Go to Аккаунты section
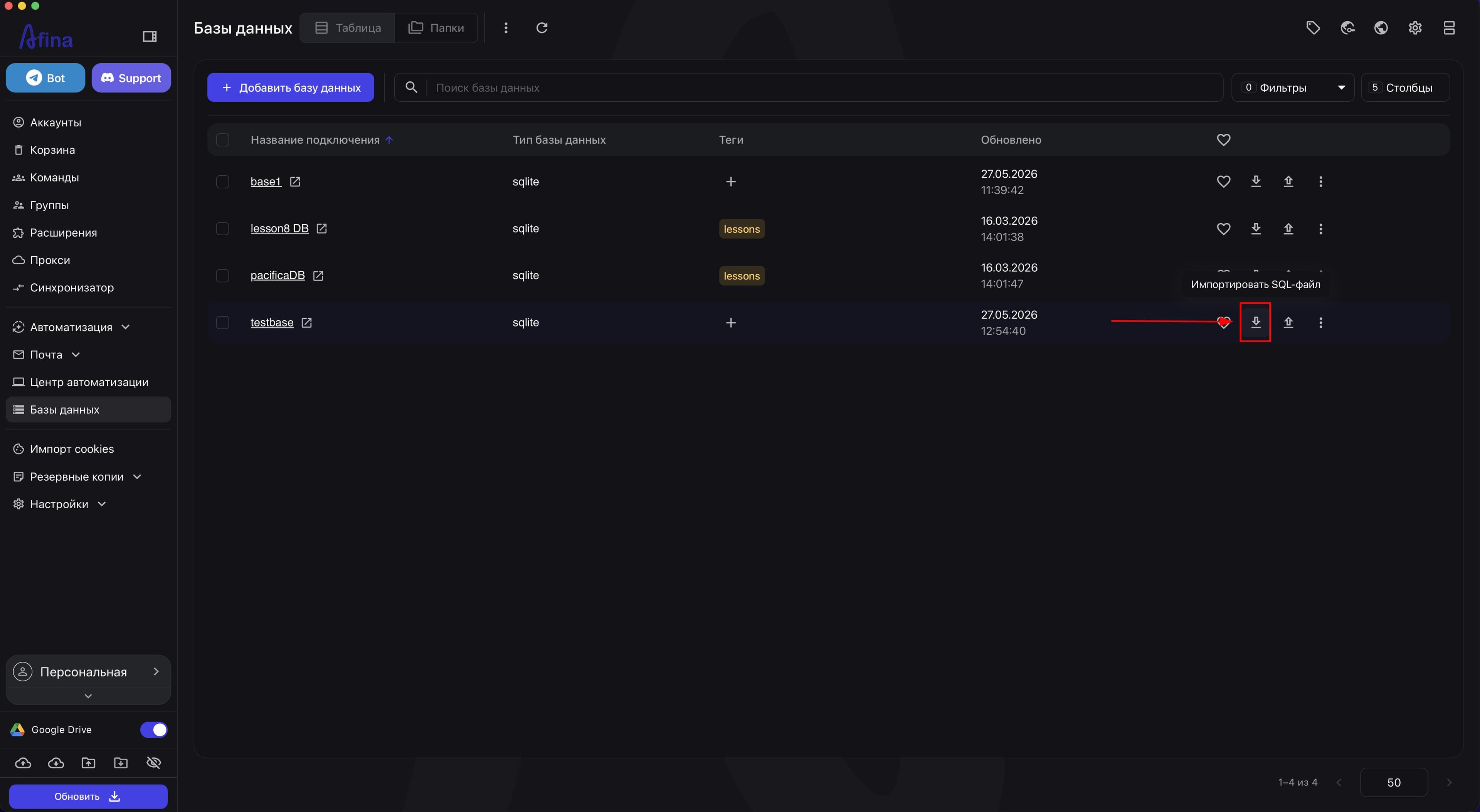Image resolution: width=1480 pixels, height=812 pixels. [55, 123]
